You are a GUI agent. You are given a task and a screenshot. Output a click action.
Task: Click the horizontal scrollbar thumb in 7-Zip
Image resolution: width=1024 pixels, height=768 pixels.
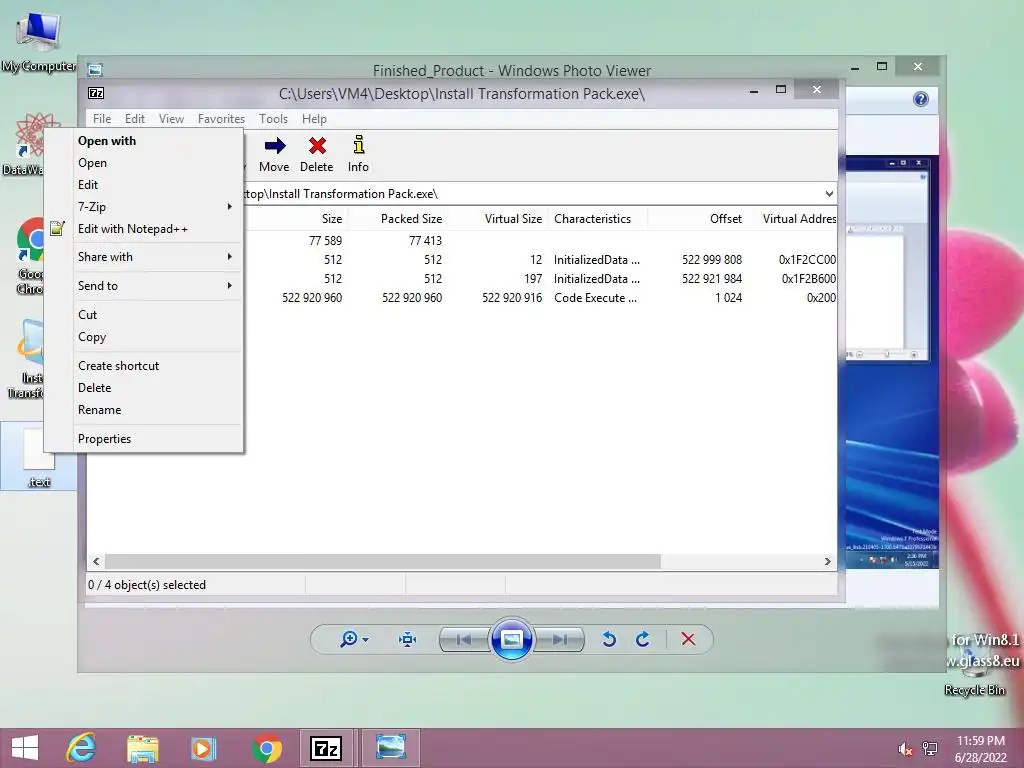coord(383,562)
